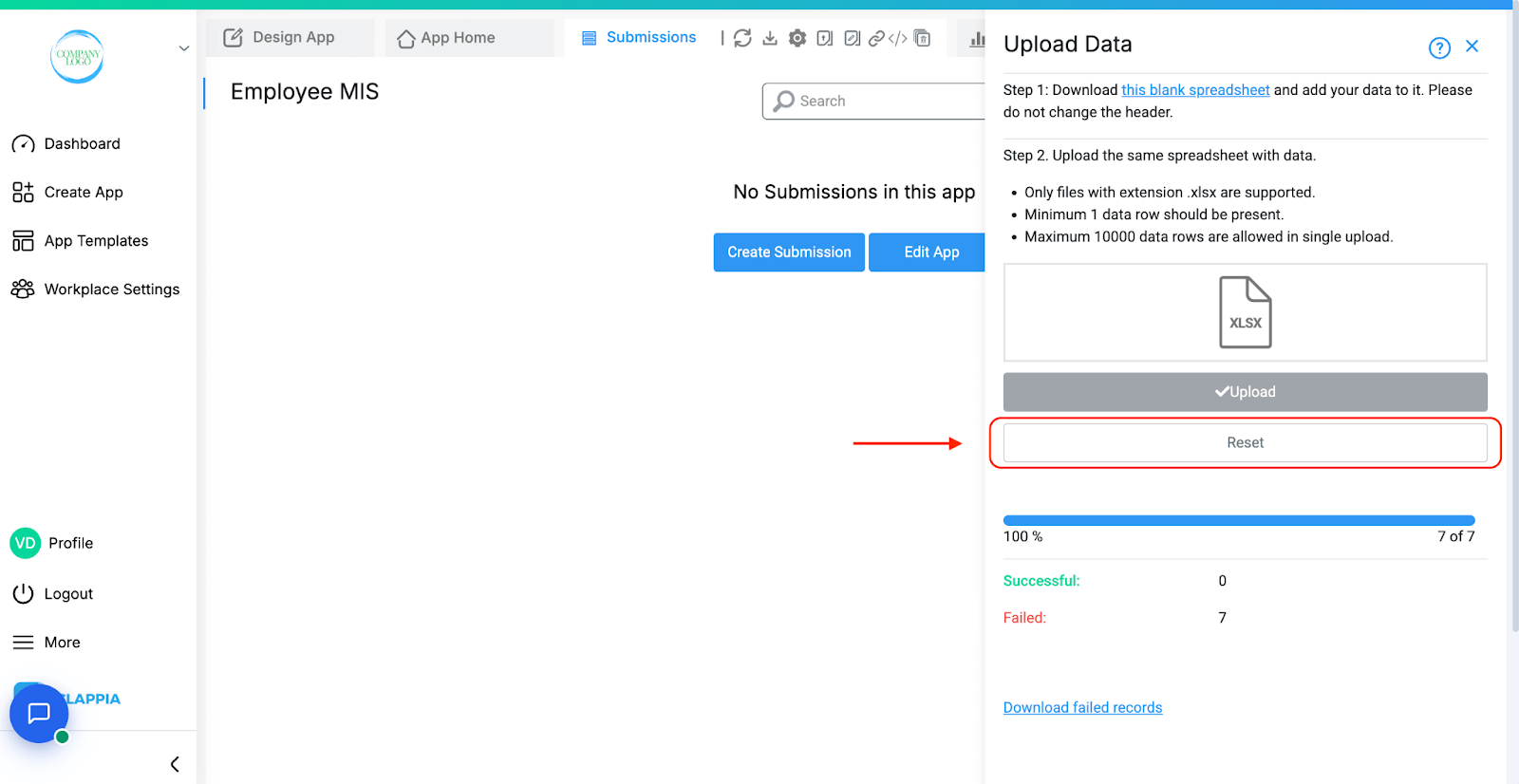Image resolution: width=1519 pixels, height=784 pixels.
Task: Select the Submissions tab
Action: click(x=638, y=38)
